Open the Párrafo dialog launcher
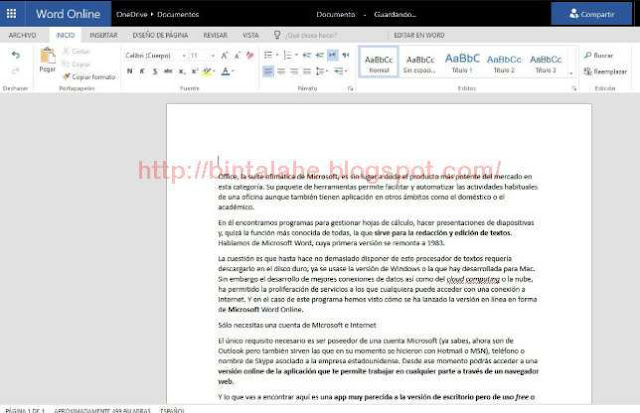The height and width of the screenshot is (413, 640). tap(350, 88)
